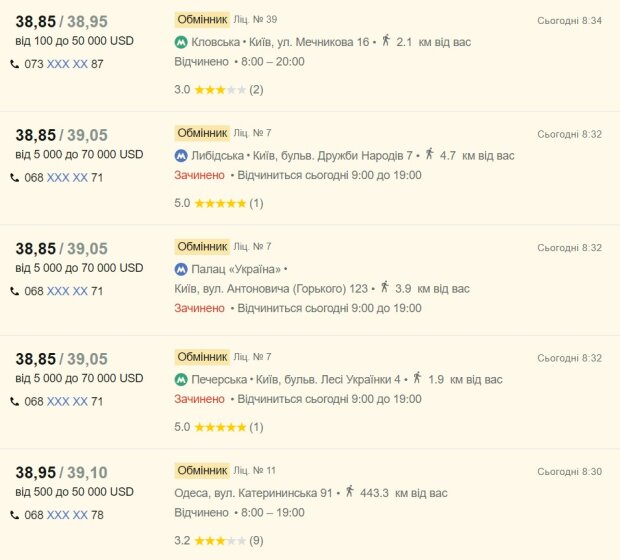Click the green metro icon beside Печерська
Image resolution: width=620 pixels, height=560 pixels.
click(181, 380)
